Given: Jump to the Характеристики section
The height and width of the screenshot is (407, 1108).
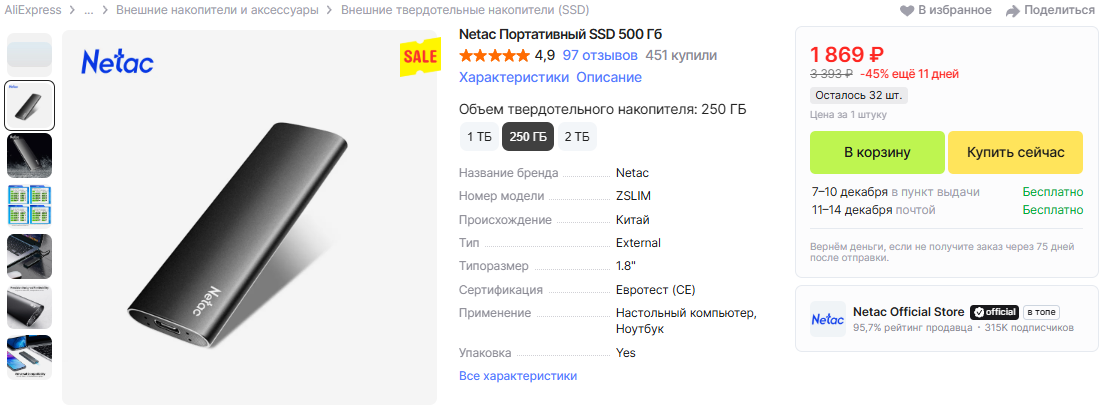Looking at the screenshot, I should point(513,77).
